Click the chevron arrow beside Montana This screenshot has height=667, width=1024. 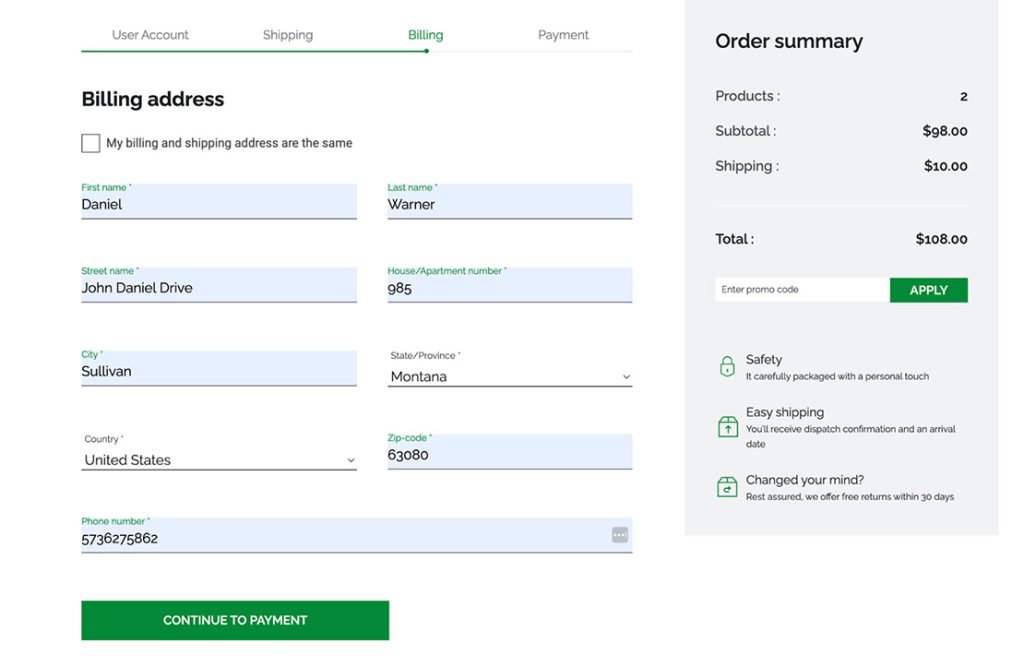click(626, 377)
